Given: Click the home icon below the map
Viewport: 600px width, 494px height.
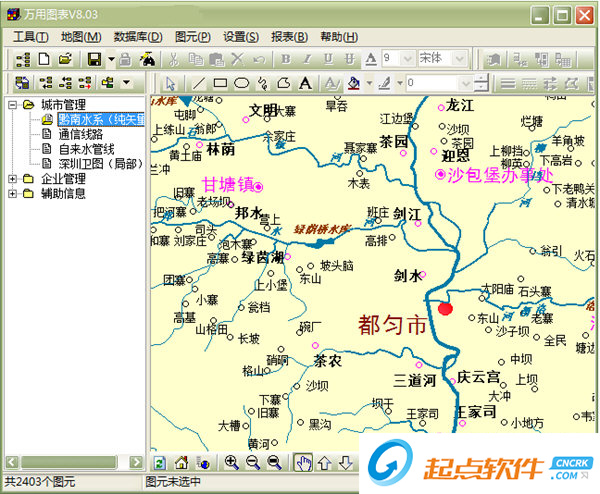Looking at the screenshot, I should tap(181, 463).
